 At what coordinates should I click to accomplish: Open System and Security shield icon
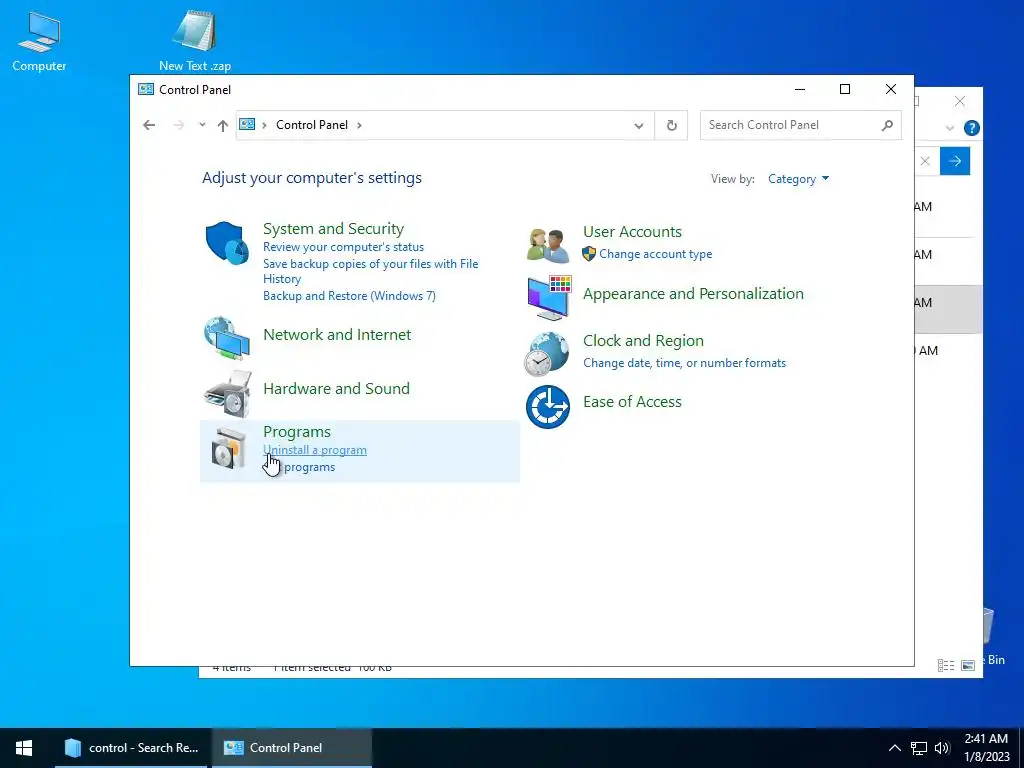227,243
